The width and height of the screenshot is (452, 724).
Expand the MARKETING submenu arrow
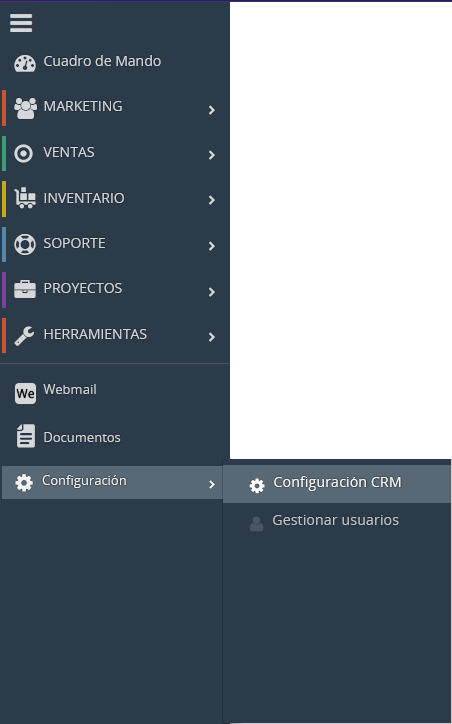(212, 110)
